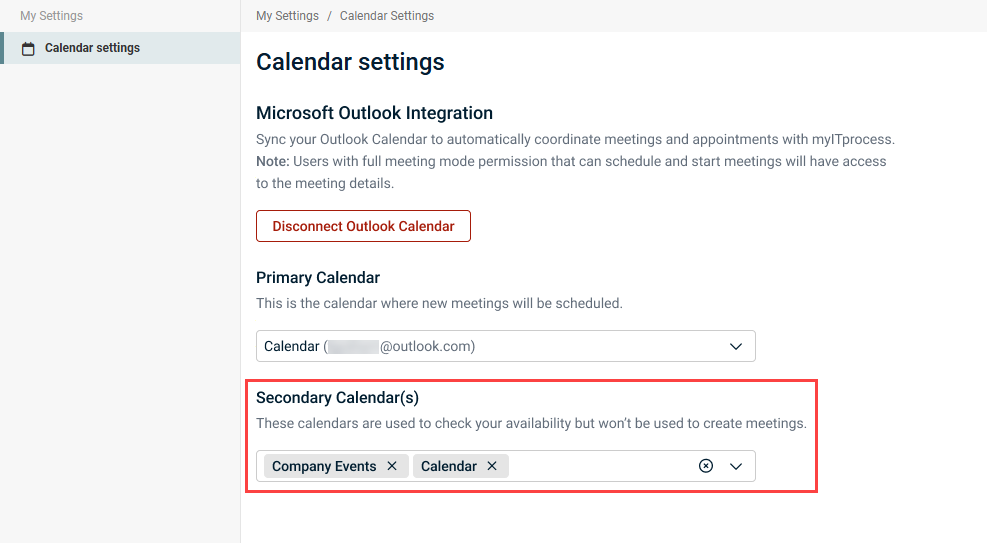
Task: Remove the Company Events chip
Action: coord(392,466)
